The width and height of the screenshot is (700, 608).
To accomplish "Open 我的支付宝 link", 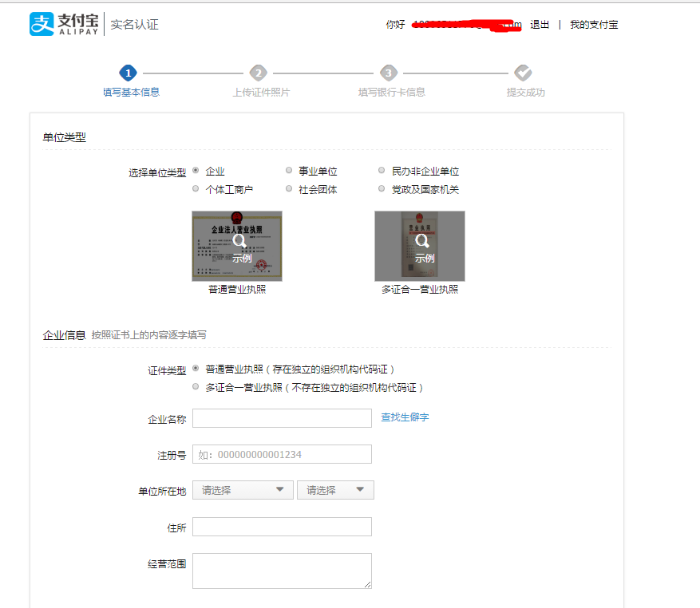I will [x=594, y=25].
